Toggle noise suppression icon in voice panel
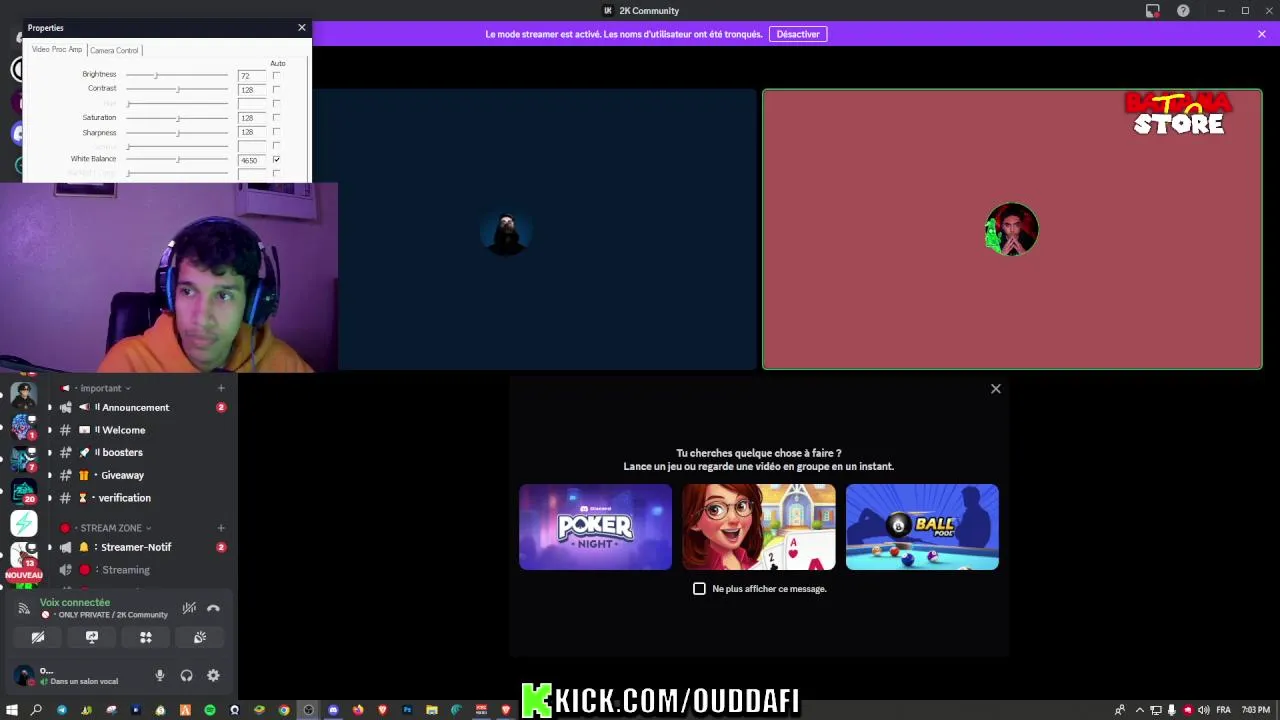Viewport: 1280px width, 720px height. (x=189, y=608)
